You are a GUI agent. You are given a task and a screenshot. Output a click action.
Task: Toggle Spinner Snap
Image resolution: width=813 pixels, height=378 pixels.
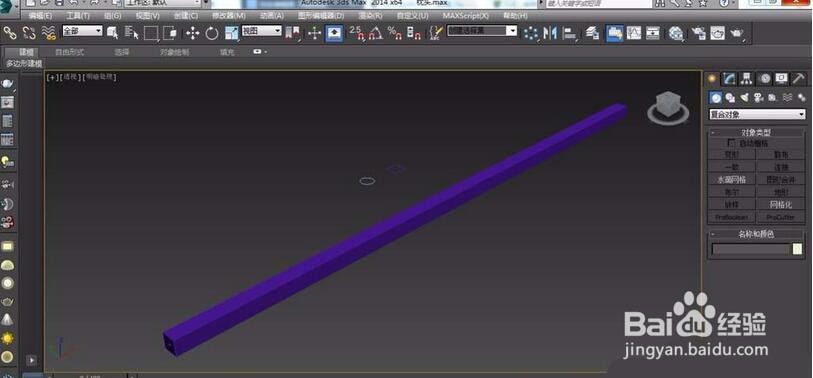[x=413, y=33]
